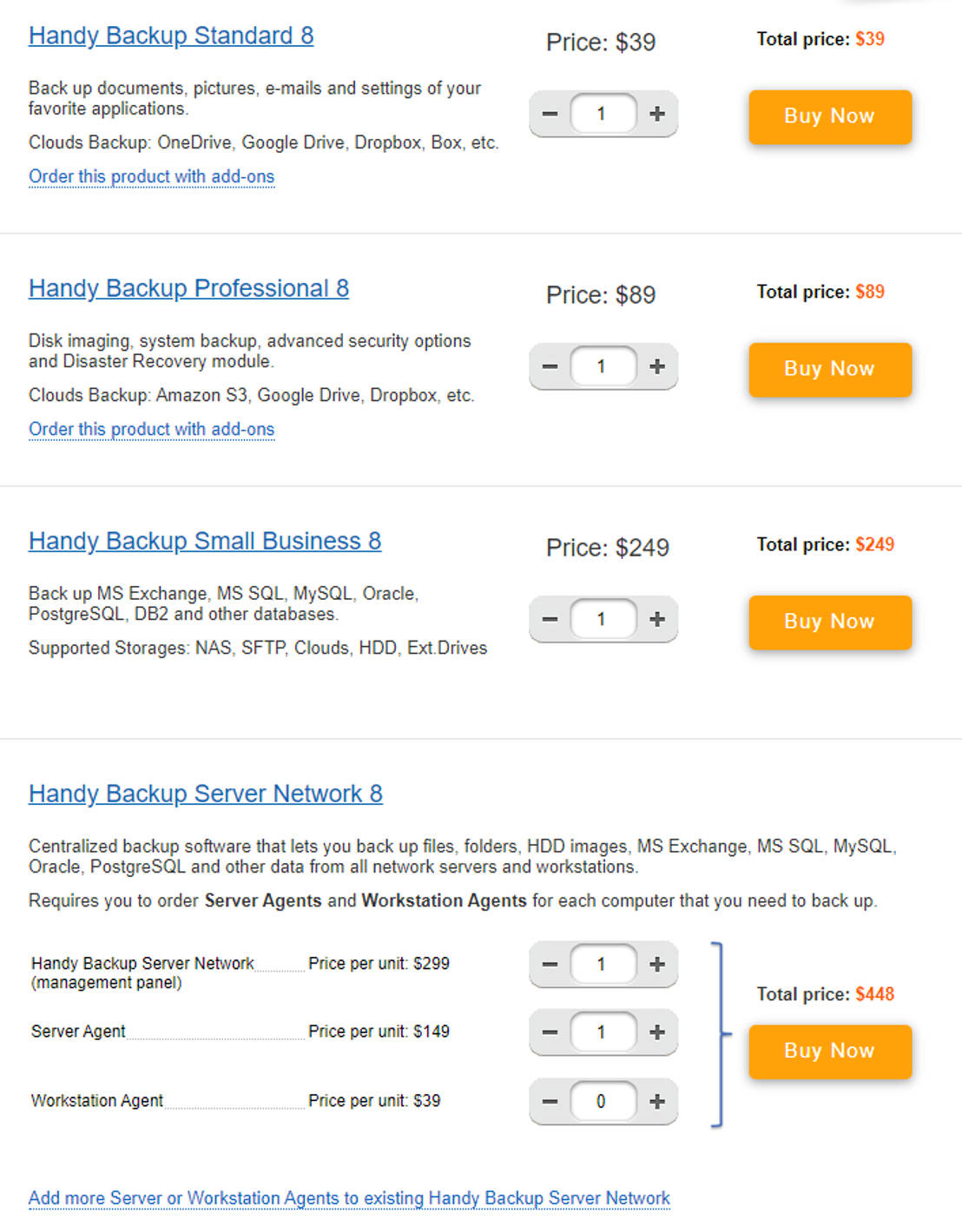Decrease Handy Backup Standard 8 quantity

(x=549, y=113)
